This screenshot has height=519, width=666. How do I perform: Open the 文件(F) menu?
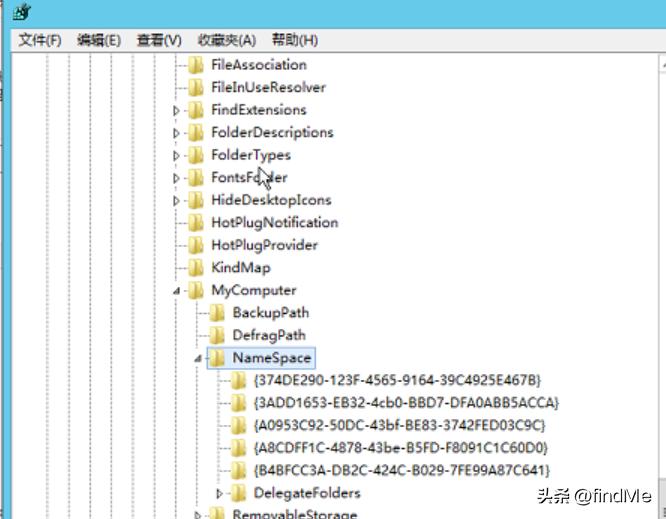(40, 40)
